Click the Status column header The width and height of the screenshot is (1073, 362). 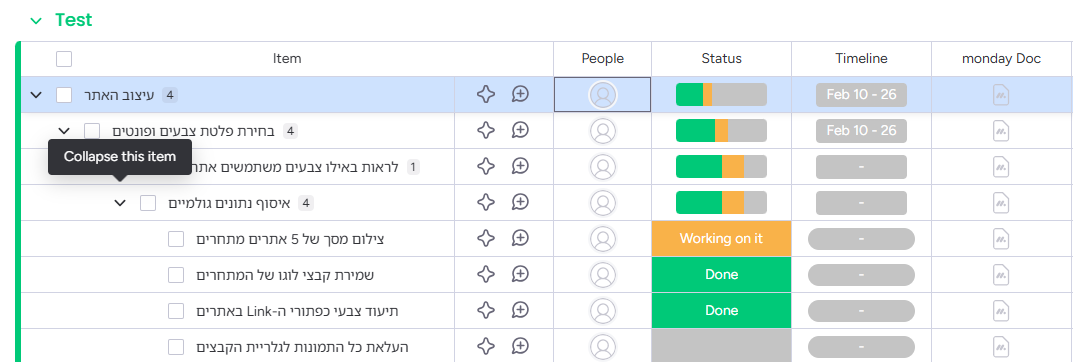tap(721, 59)
